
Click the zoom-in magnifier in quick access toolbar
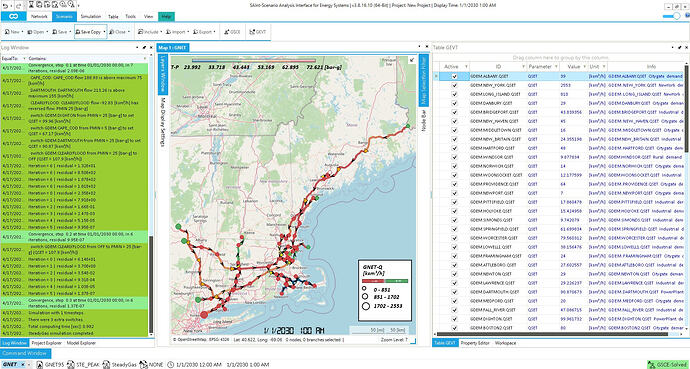pos(62,5)
